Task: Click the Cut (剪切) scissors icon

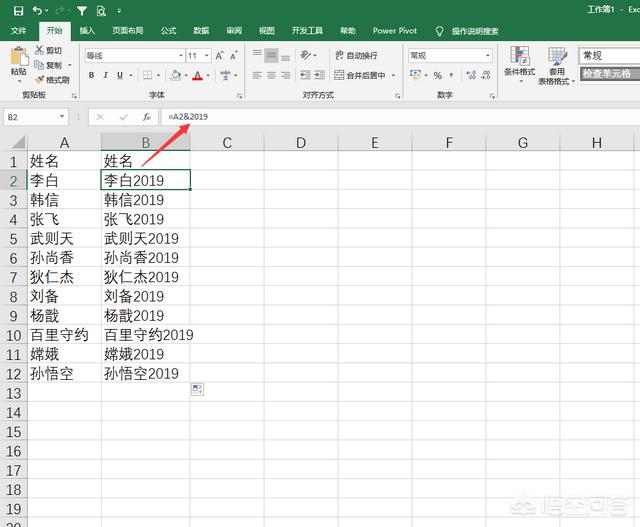Action: 39,50
